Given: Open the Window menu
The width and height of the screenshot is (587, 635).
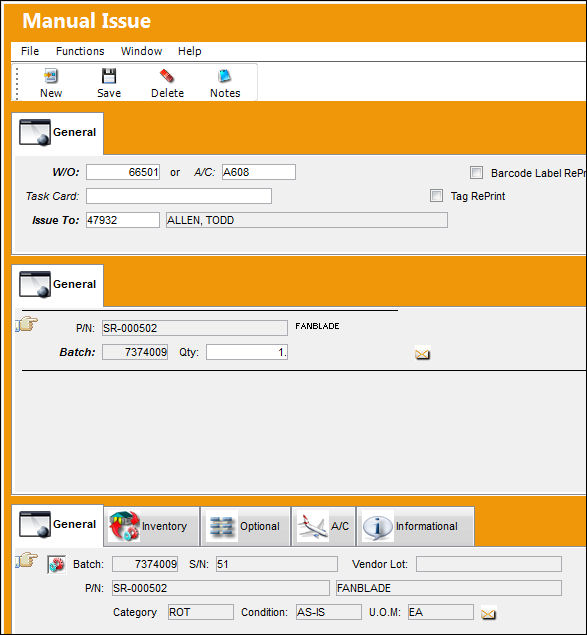Looking at the screenshot, I should (x=141, y=51).
